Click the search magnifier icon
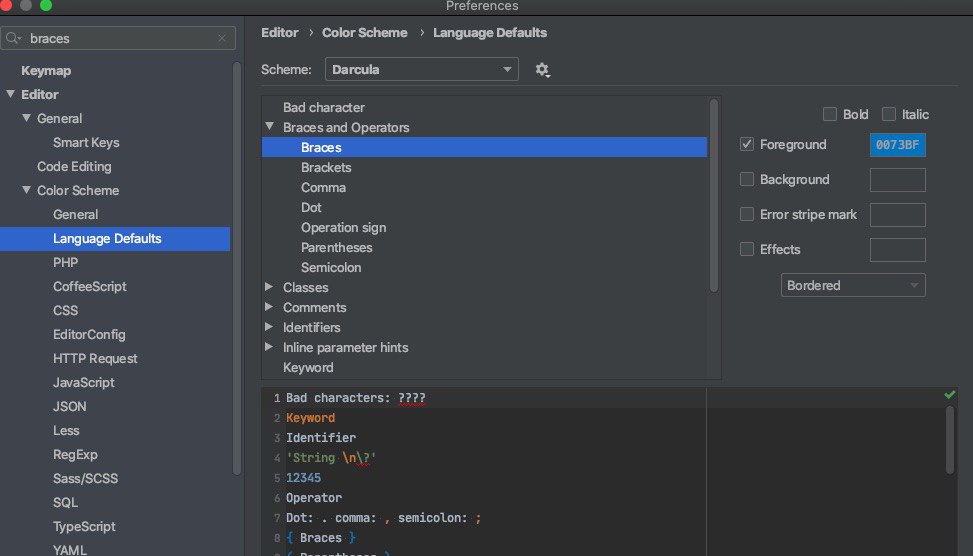The width and height of the screenshot is (973, 556). tap(15, 39)
